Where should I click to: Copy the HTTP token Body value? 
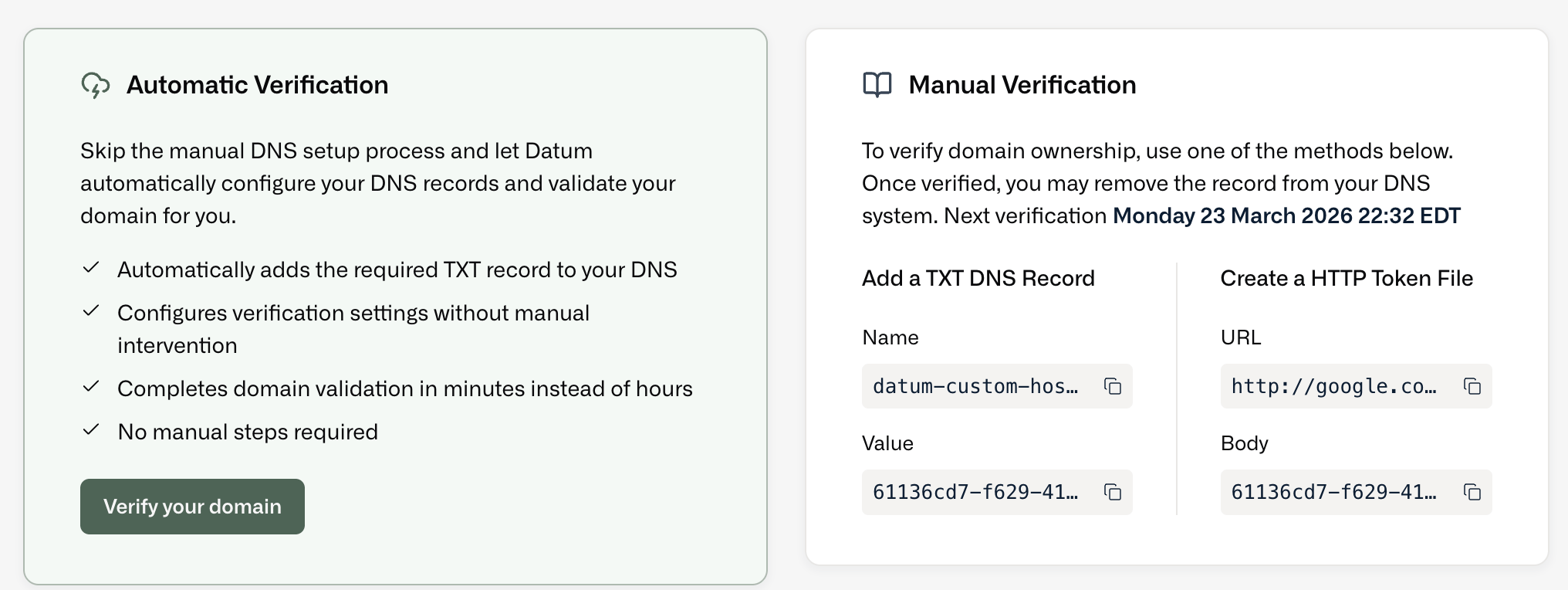tap(1472, 492)
